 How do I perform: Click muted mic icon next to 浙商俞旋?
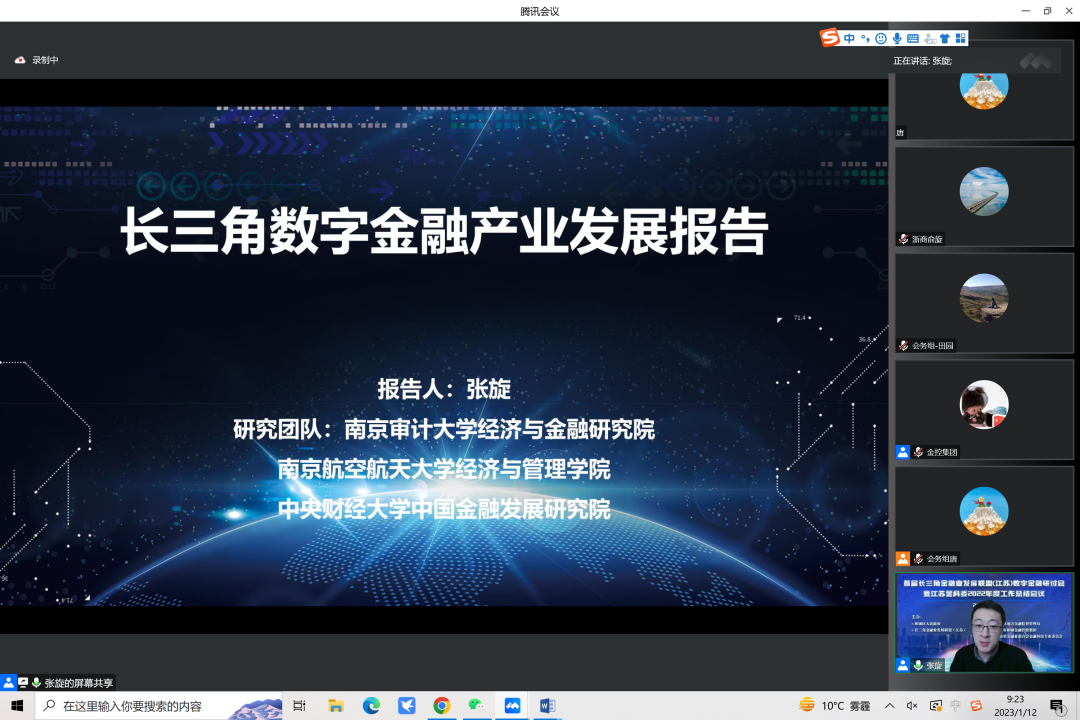pyautogui.click(x=904, y=239)
